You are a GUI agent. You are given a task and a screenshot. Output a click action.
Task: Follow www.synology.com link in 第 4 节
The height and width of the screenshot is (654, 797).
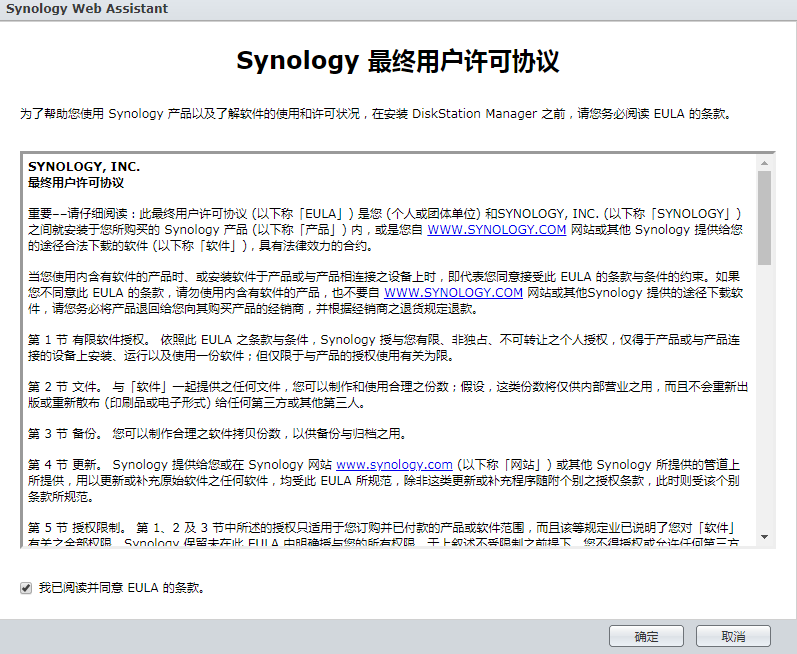tap(394, 464)
